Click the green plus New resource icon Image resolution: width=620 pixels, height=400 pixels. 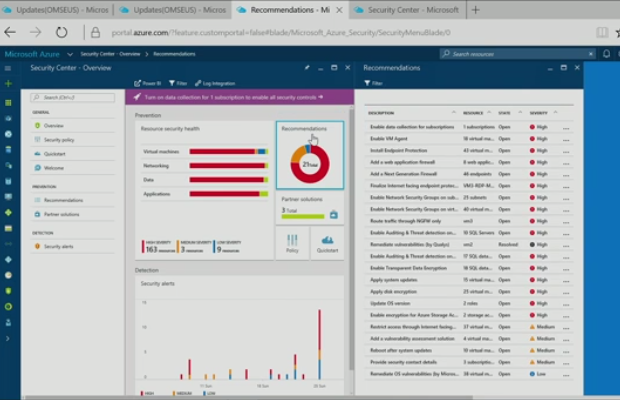tap(8, 83)
